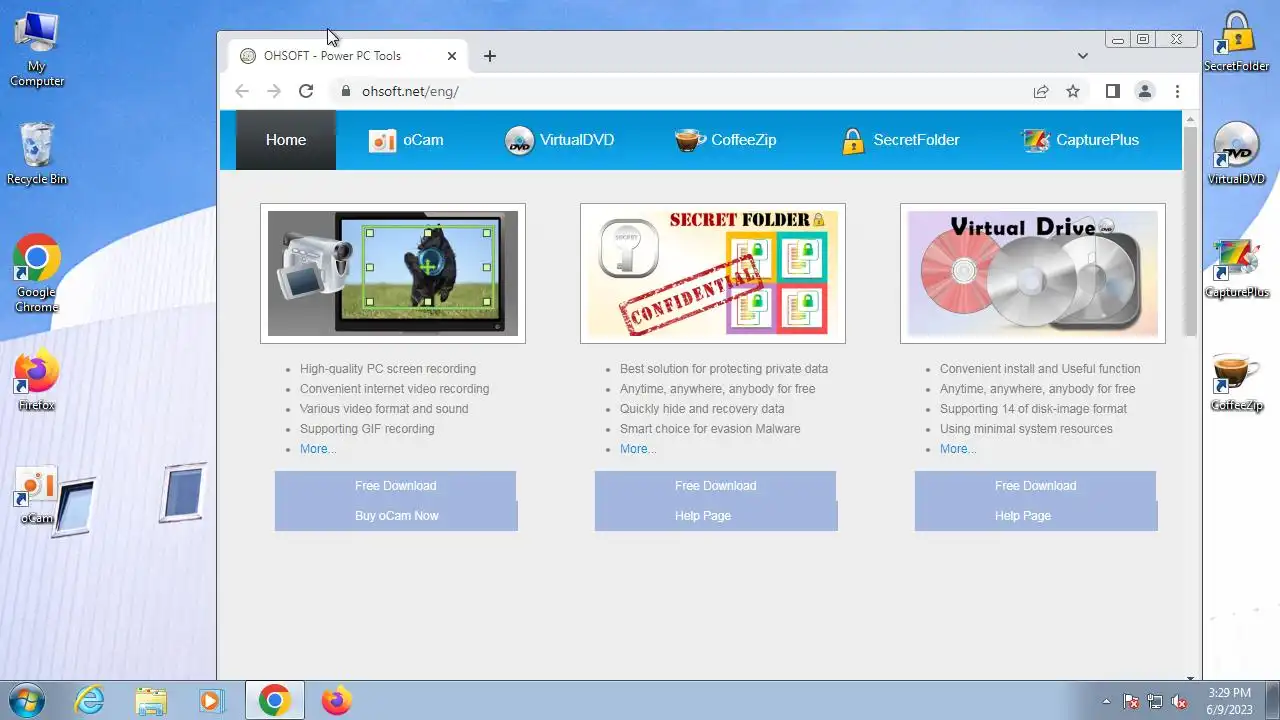Toggle the Chrome side panel
Image resolution: width=1280 pixels, height=720 pixels.
click(x=1112, y=91)
